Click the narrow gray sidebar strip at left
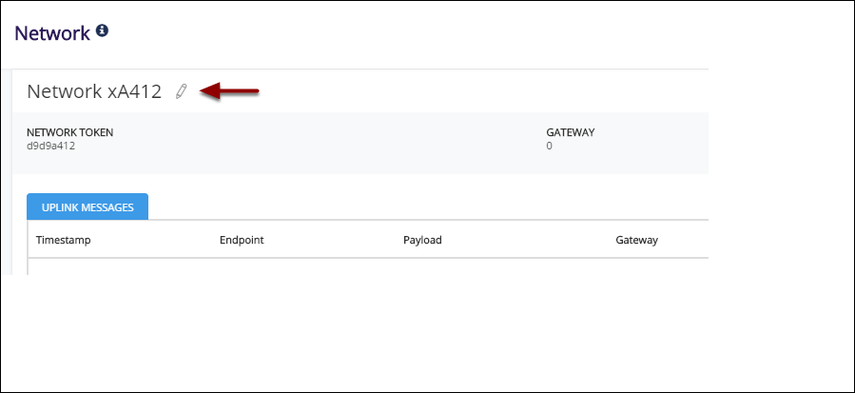The height and width of the screenshot is (393, 855). point(6,172)
